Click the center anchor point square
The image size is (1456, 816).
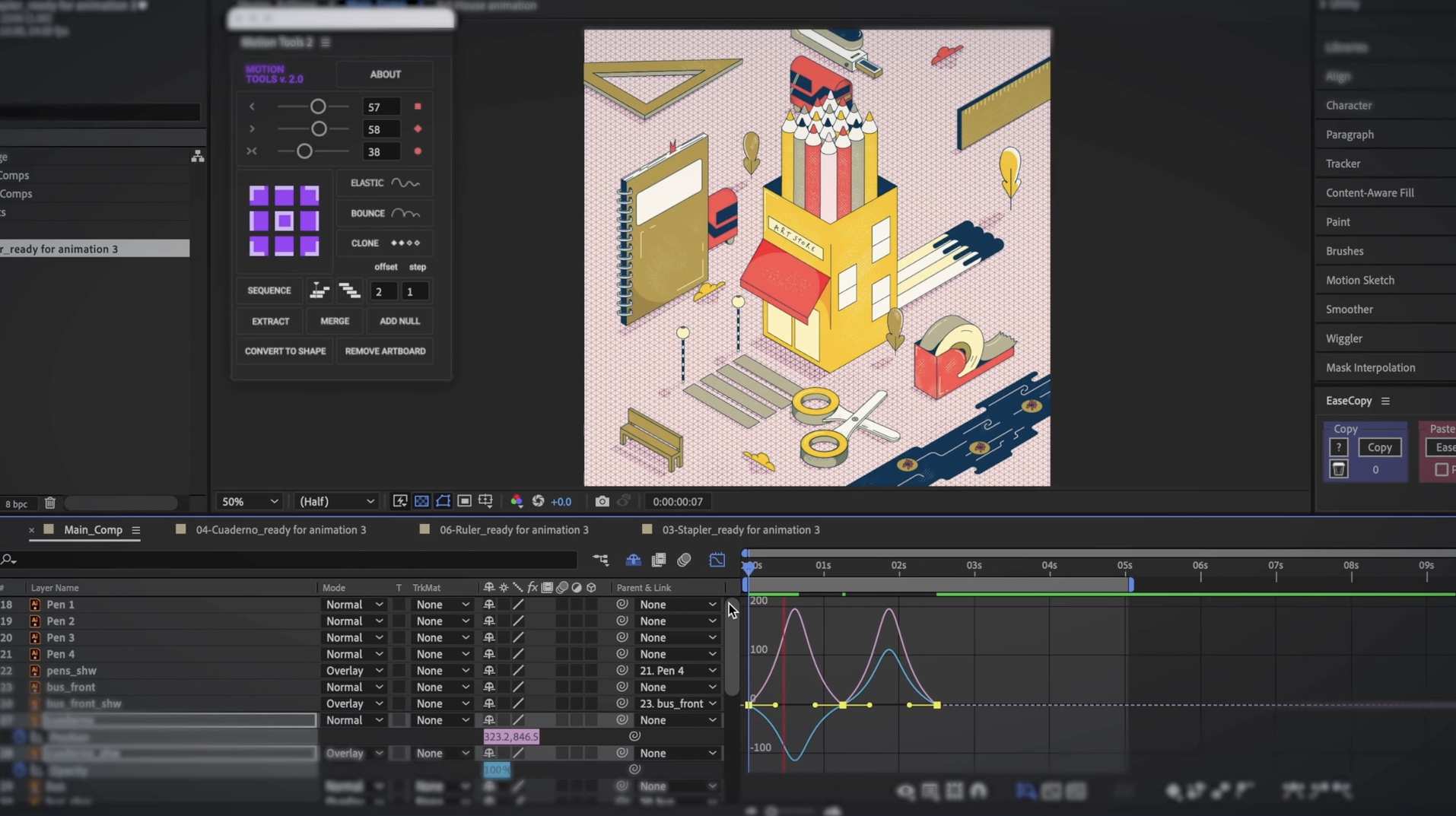click(284, 221)
